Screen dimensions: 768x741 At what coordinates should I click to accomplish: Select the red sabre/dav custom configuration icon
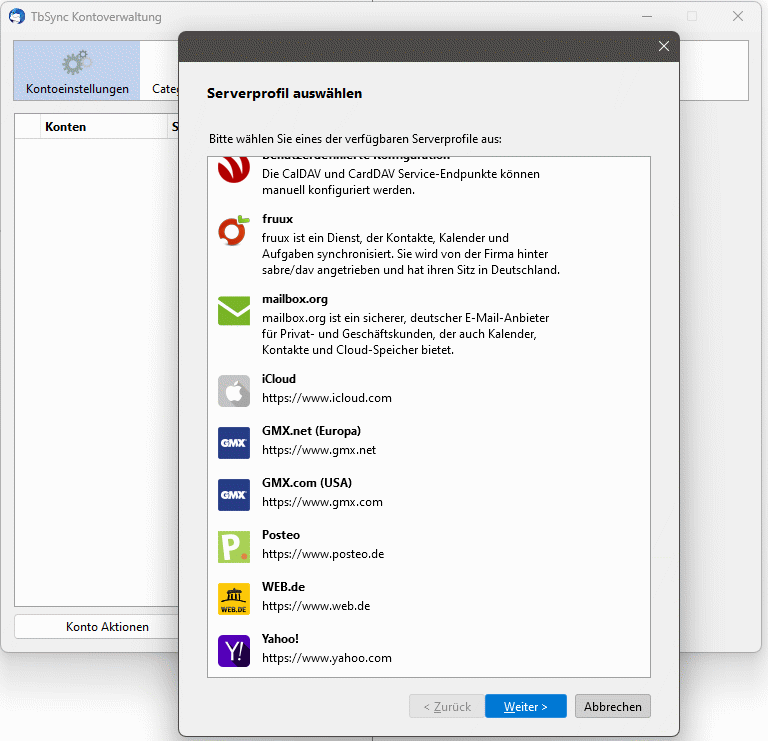point(234,169)
